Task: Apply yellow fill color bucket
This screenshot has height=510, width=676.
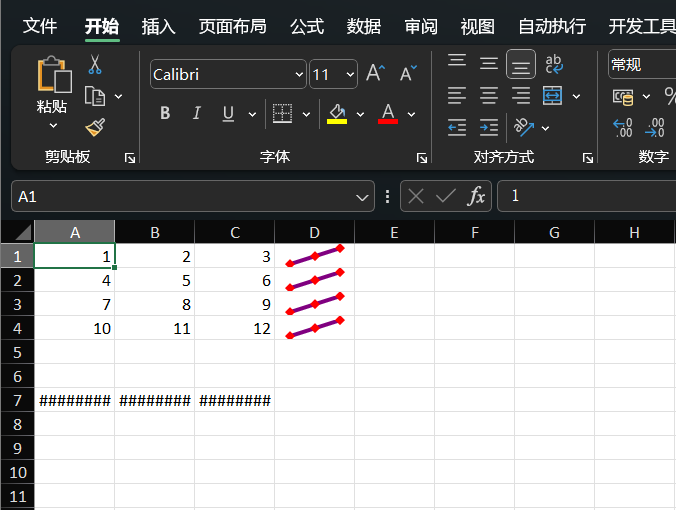Action: (x=337, y=114)
